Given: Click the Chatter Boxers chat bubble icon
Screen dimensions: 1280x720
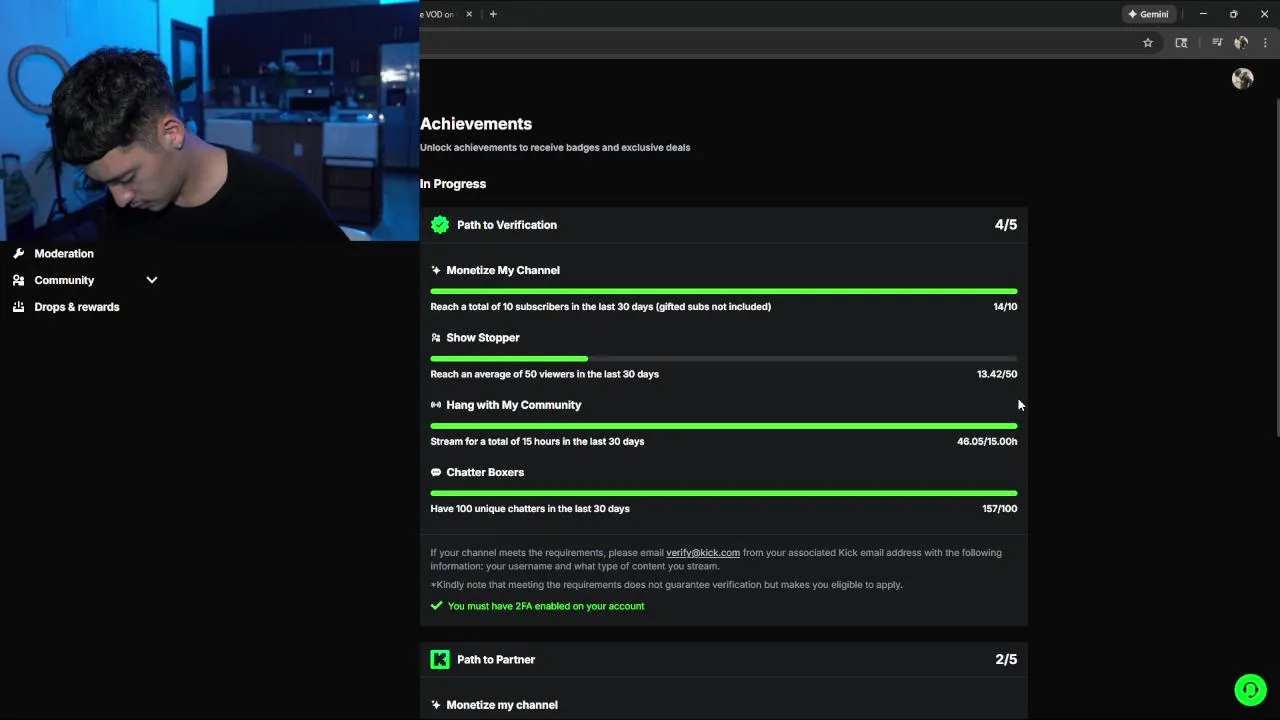Looking at the screenshot, I should coord(436,472).
